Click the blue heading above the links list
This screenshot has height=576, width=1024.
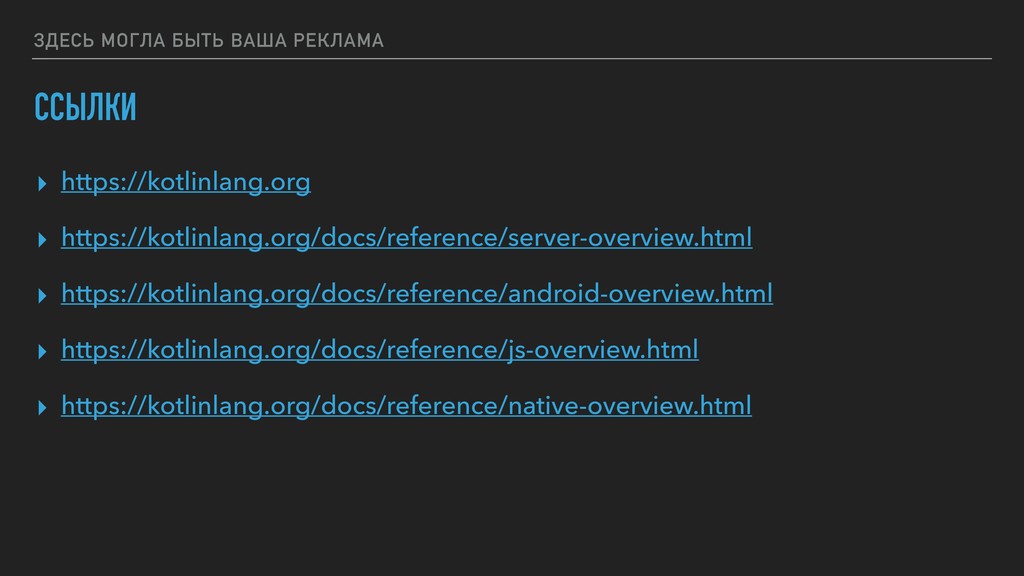(x=85, y=108)
